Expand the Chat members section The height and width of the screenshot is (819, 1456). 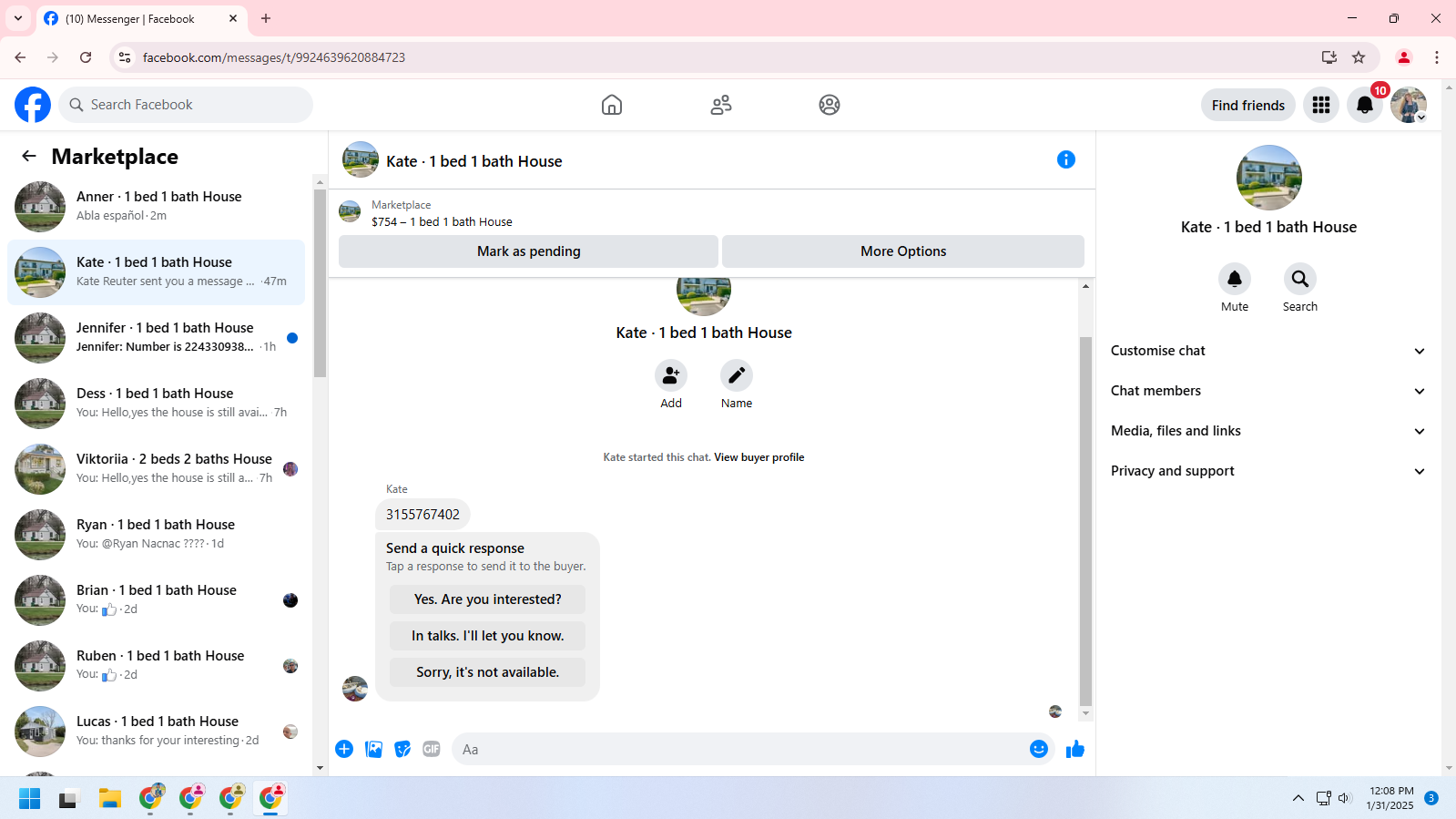(x=1268, y=391)
